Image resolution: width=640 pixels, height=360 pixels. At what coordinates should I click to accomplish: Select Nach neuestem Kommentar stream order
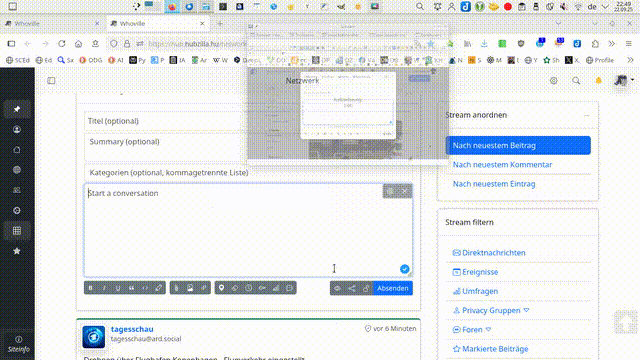(502, 164)
